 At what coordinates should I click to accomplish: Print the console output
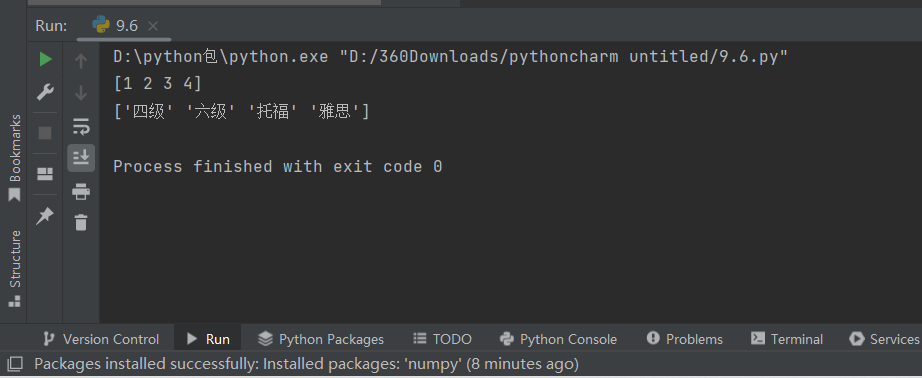(x=81, y=191)
